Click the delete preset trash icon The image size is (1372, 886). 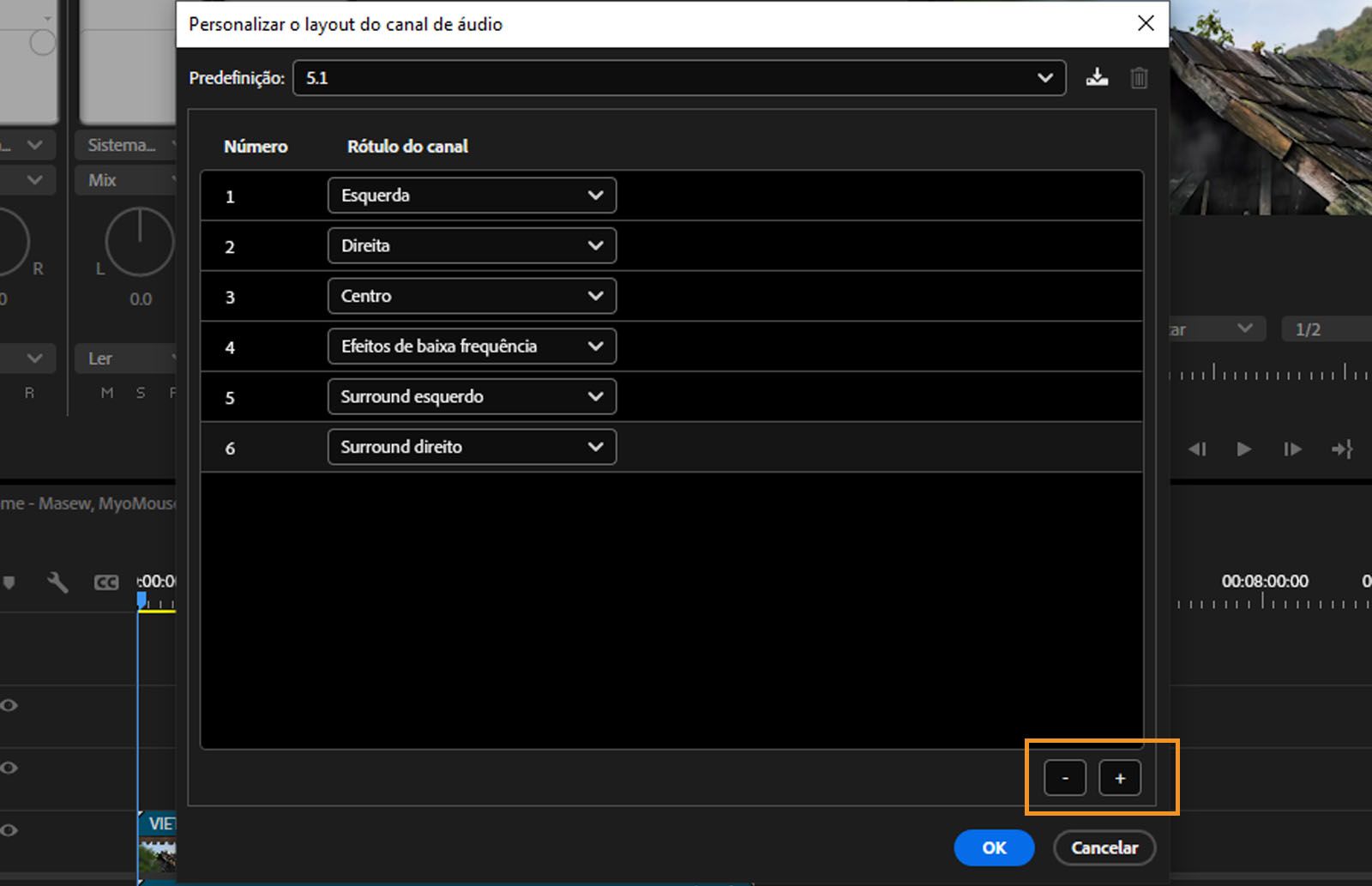[1139, 77]
